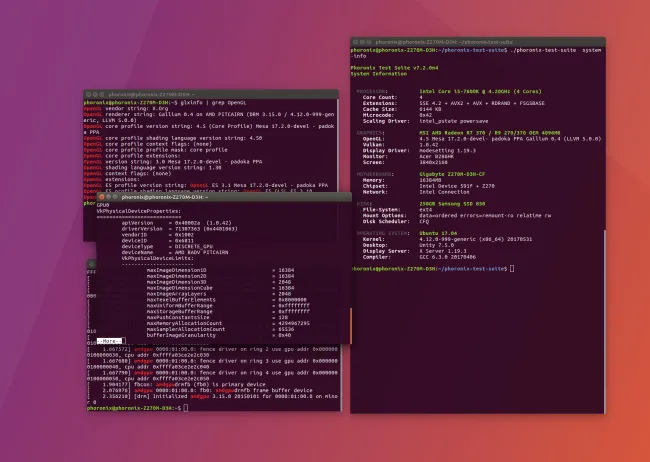Click the 'Monitor:' Acer line

408,156
